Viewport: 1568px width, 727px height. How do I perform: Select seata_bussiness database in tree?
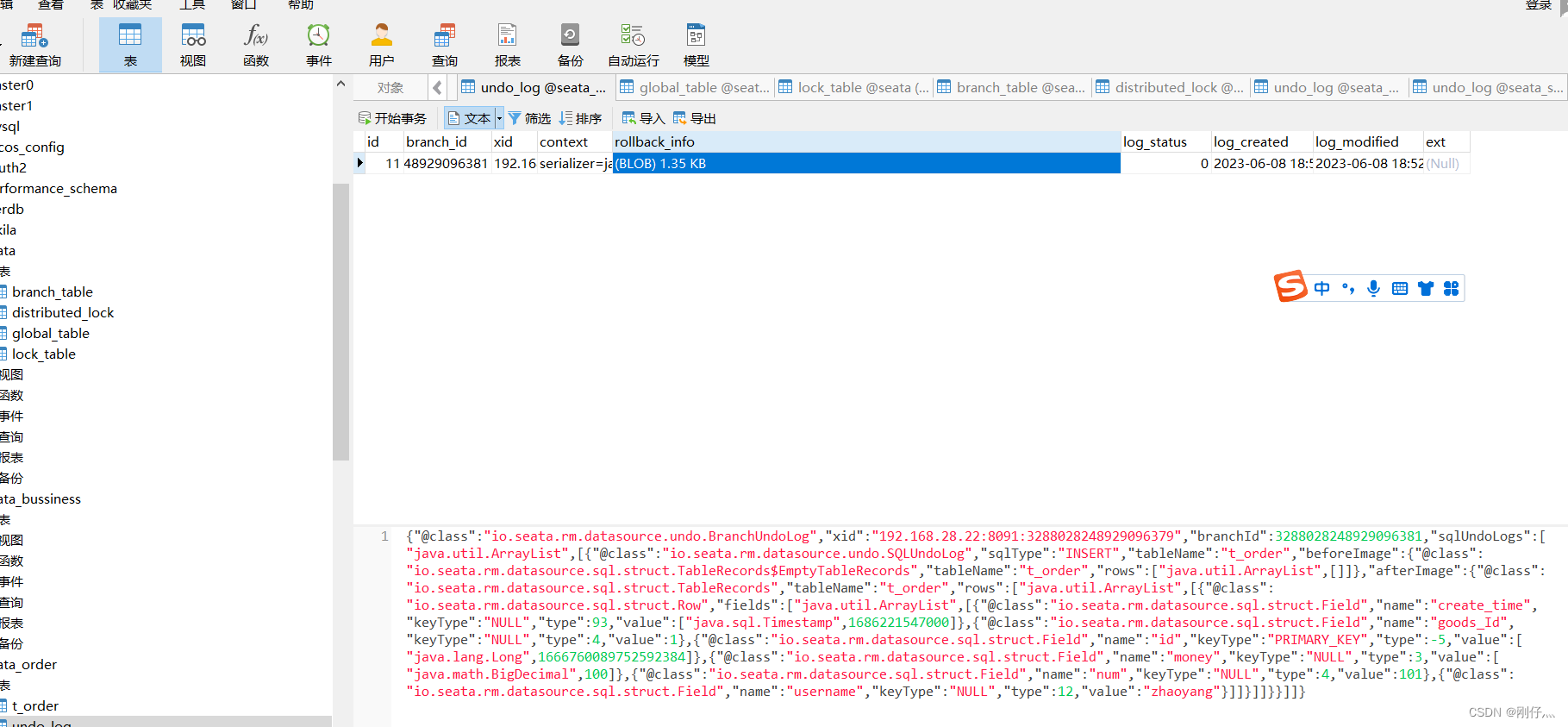click(x=41, y=498)
